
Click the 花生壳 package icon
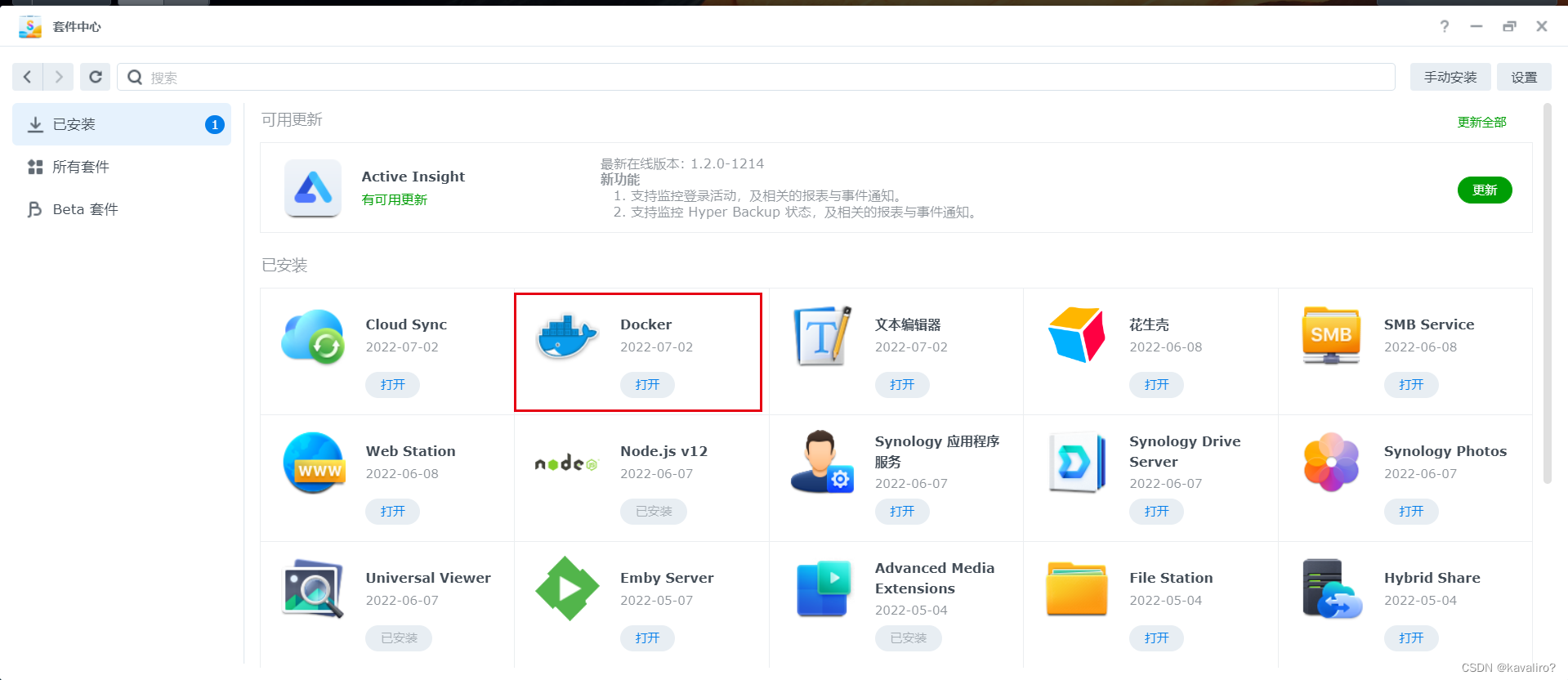(x=1076, y=335)
